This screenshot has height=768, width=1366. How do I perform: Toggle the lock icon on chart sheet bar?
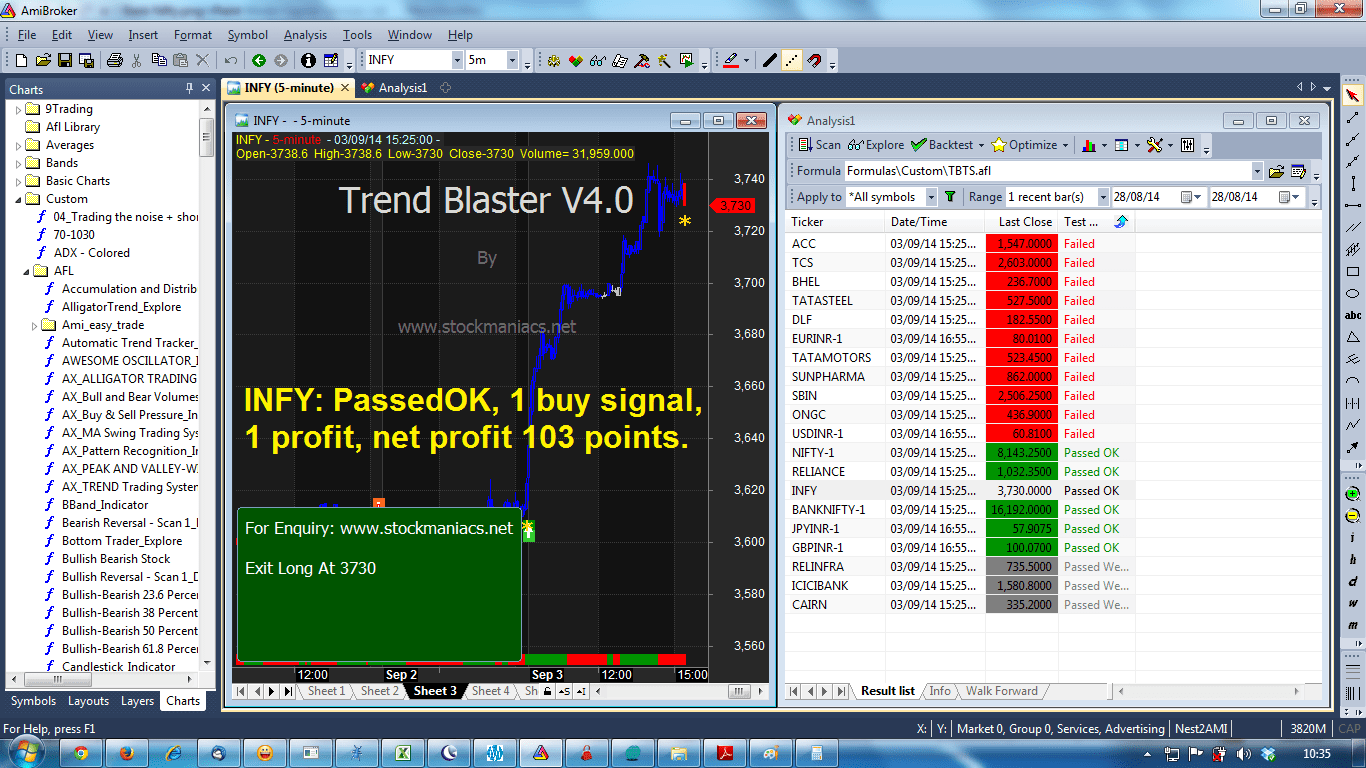548,691
